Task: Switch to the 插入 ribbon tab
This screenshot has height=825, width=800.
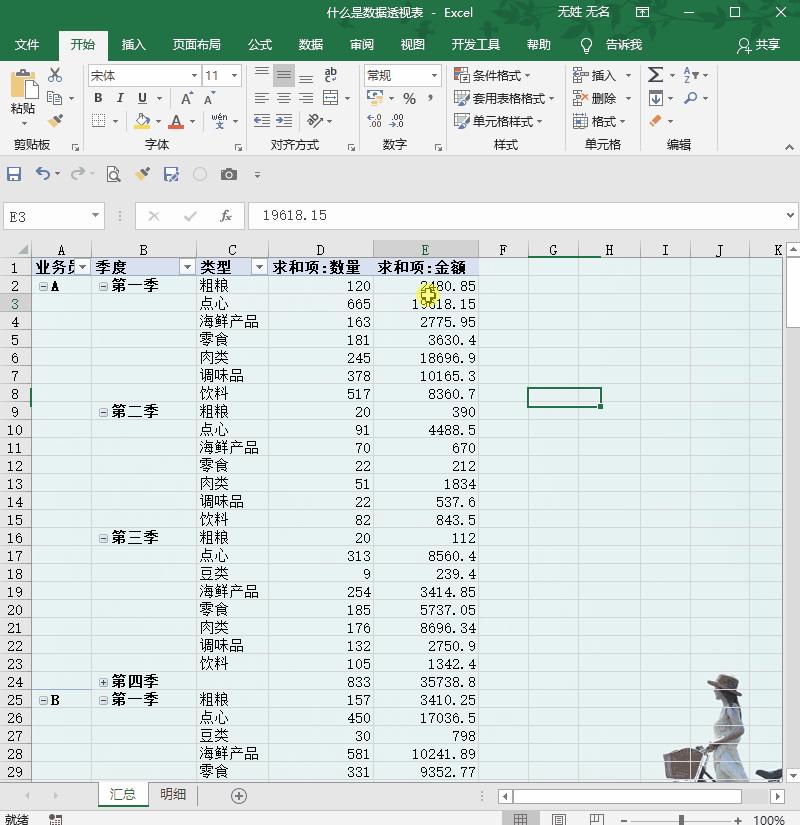Action: point(134,44)
